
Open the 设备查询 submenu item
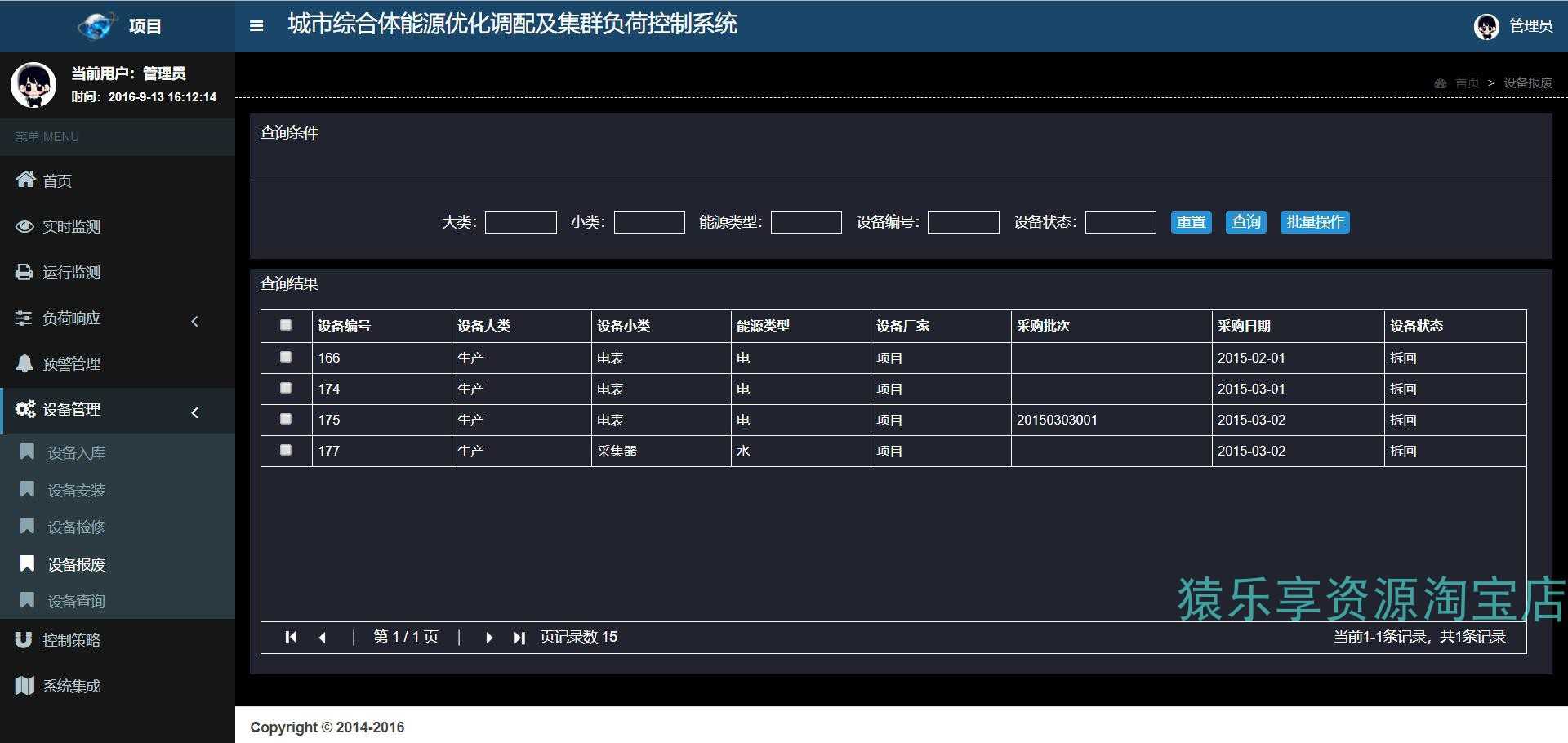point(118,601)
